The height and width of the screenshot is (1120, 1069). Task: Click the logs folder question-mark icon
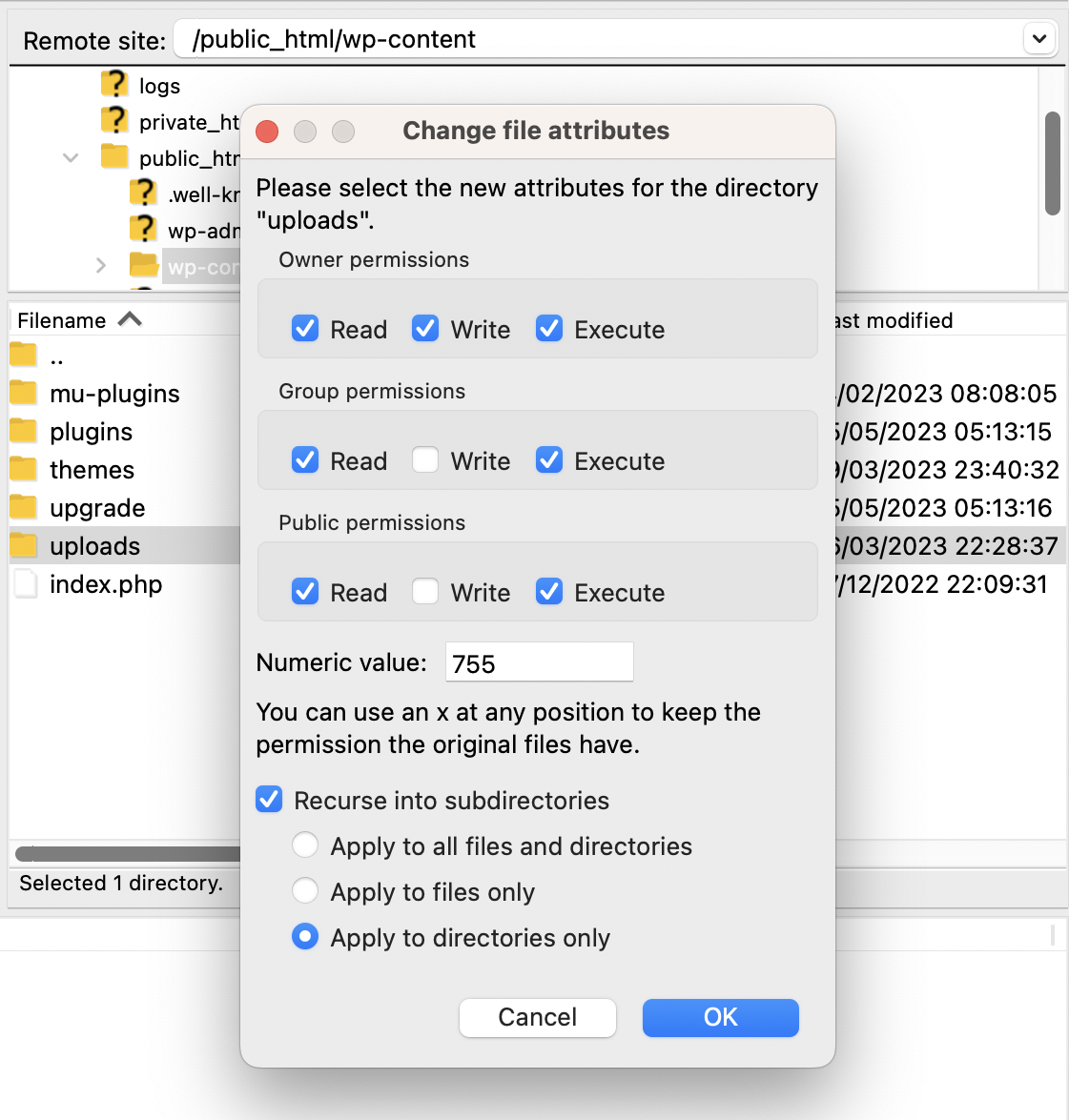point(114,85)
